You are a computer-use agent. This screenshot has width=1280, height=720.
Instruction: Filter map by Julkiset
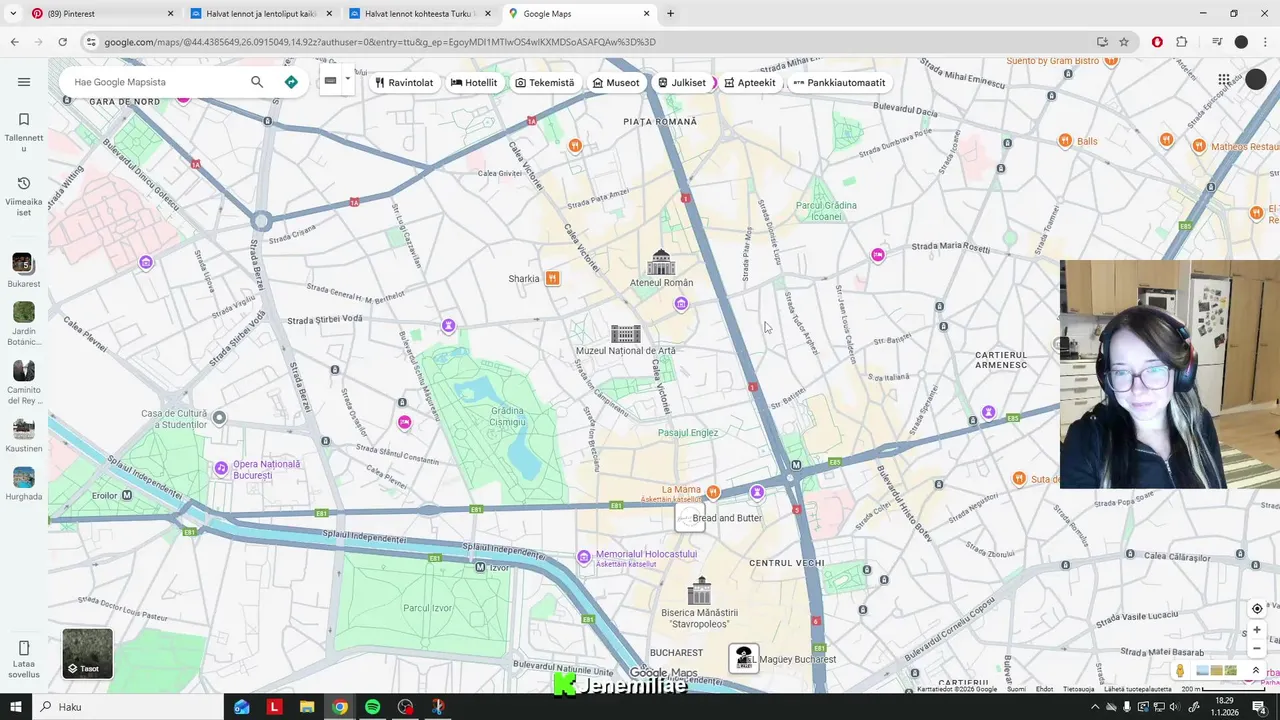click(x=682, y=83)
